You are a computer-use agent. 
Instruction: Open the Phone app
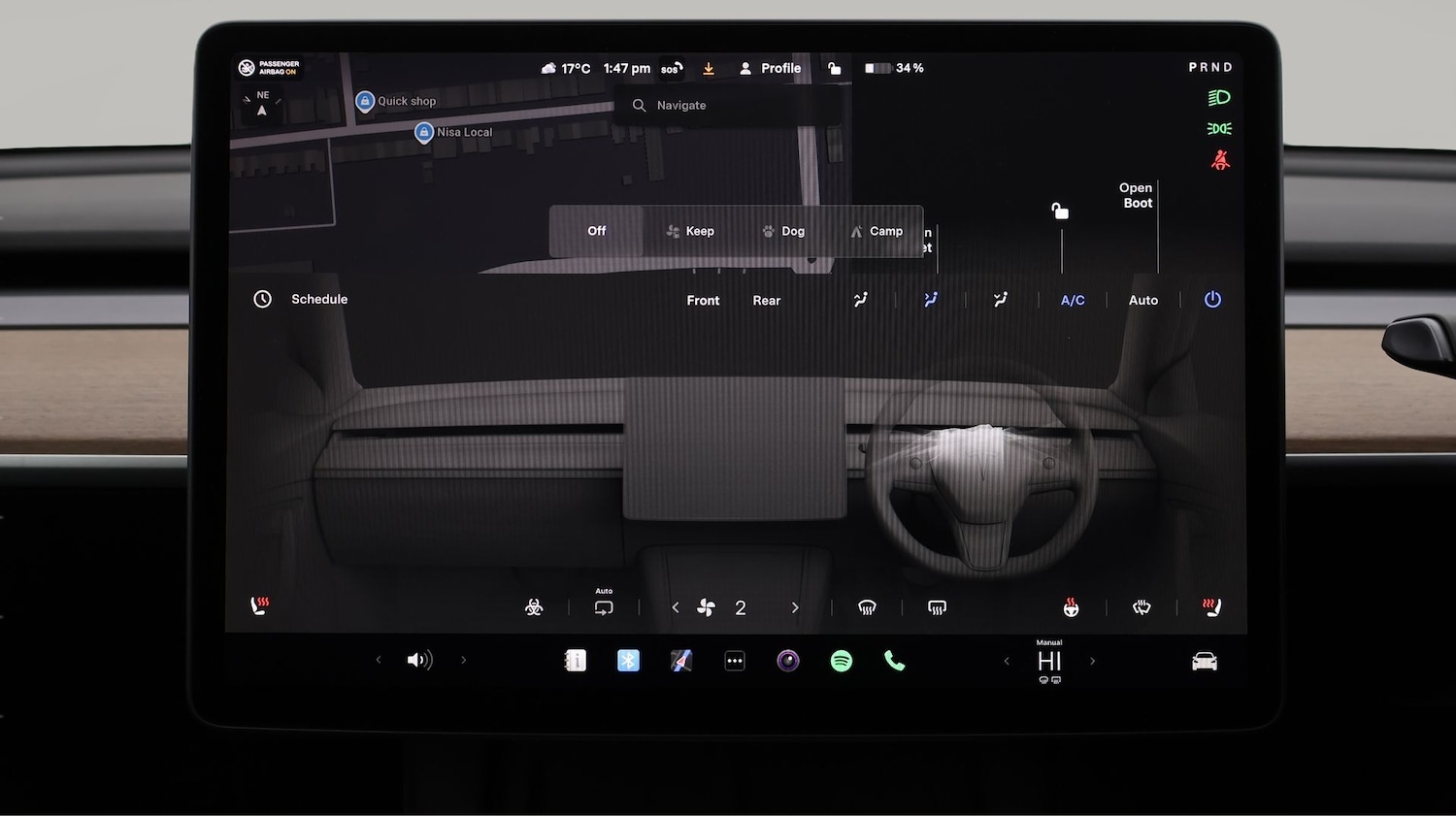pos(894,660)
